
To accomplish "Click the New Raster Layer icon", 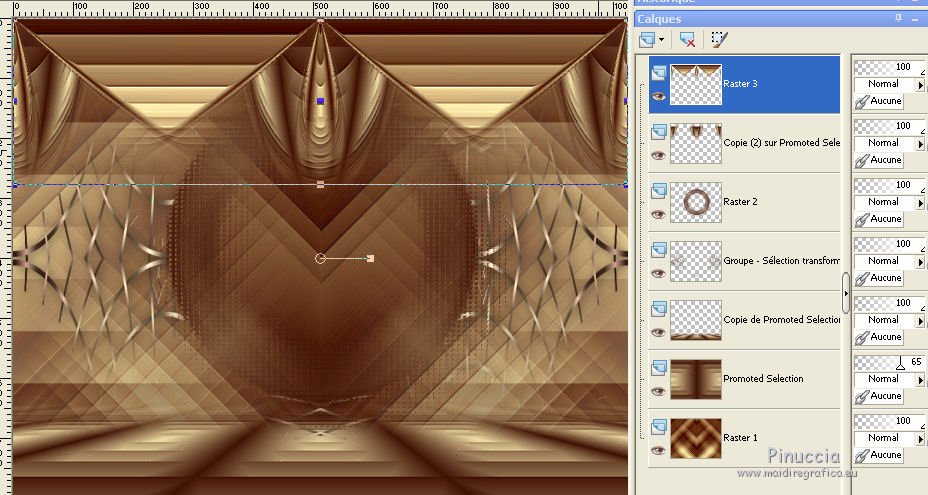I will point(647,39).
